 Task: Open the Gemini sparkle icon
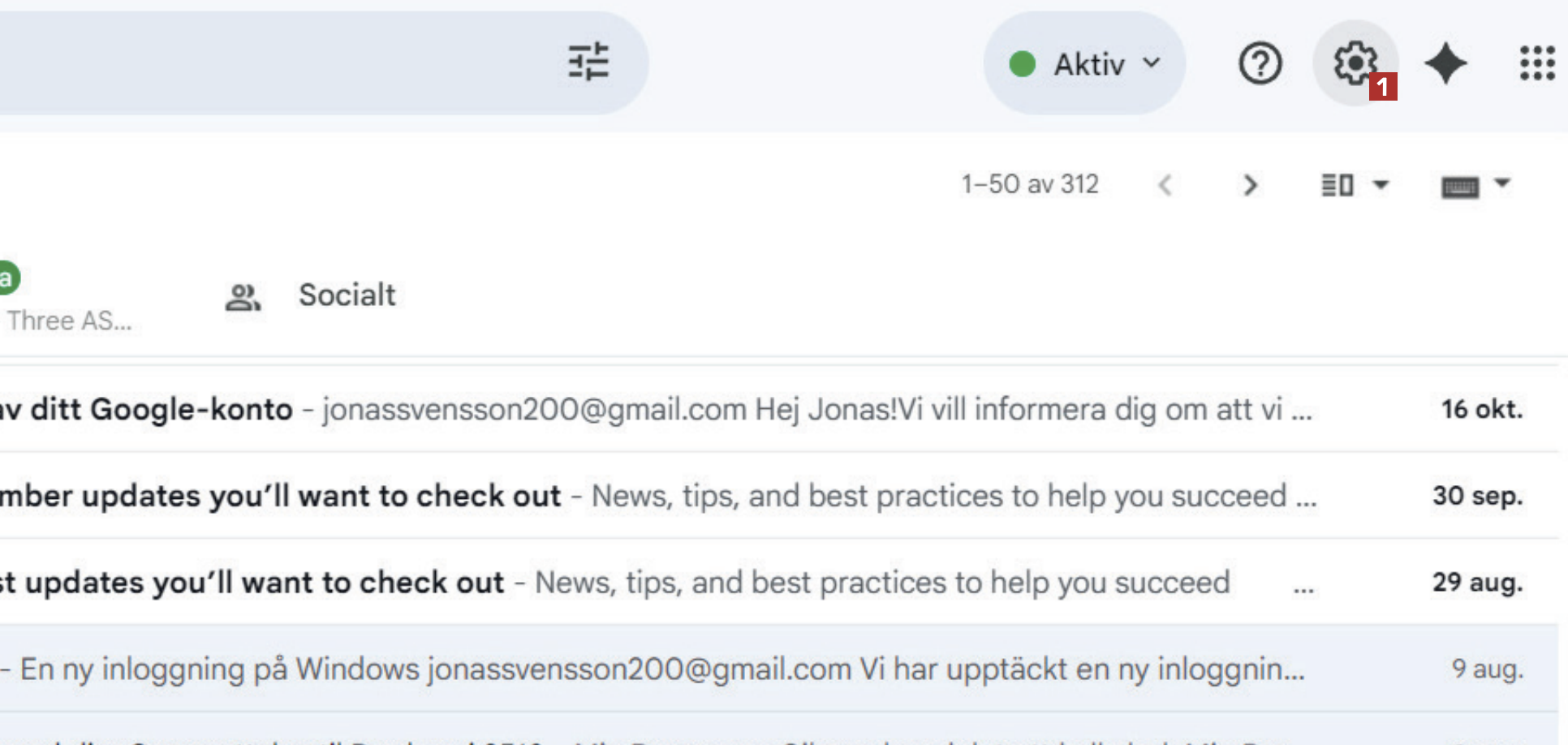click(x=1445, y=63)
